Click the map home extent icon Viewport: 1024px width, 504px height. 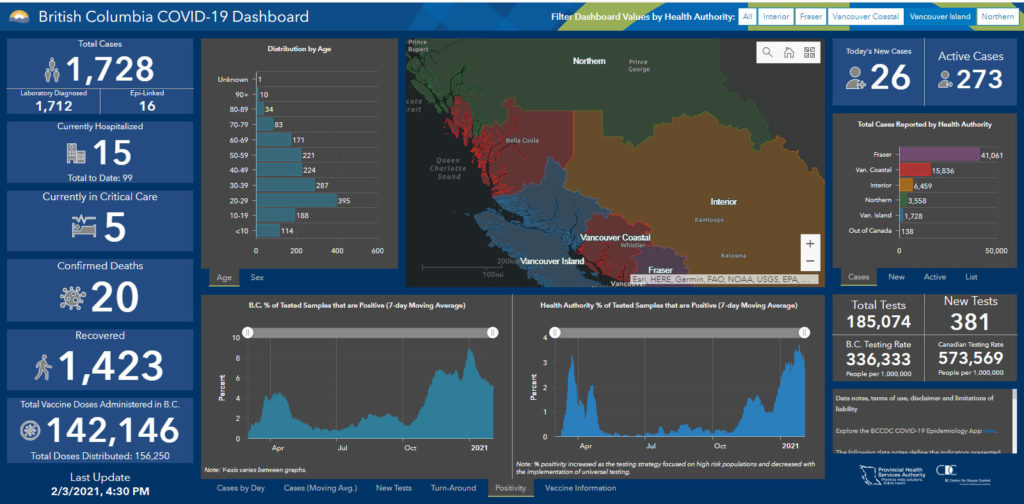tap(788, 52)
